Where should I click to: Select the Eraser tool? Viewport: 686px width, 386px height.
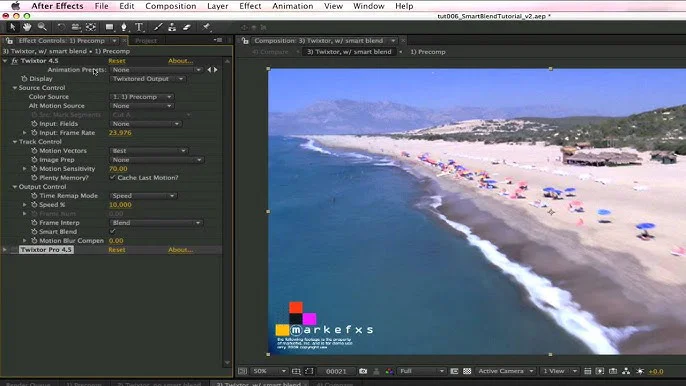[x=187, y=27]
